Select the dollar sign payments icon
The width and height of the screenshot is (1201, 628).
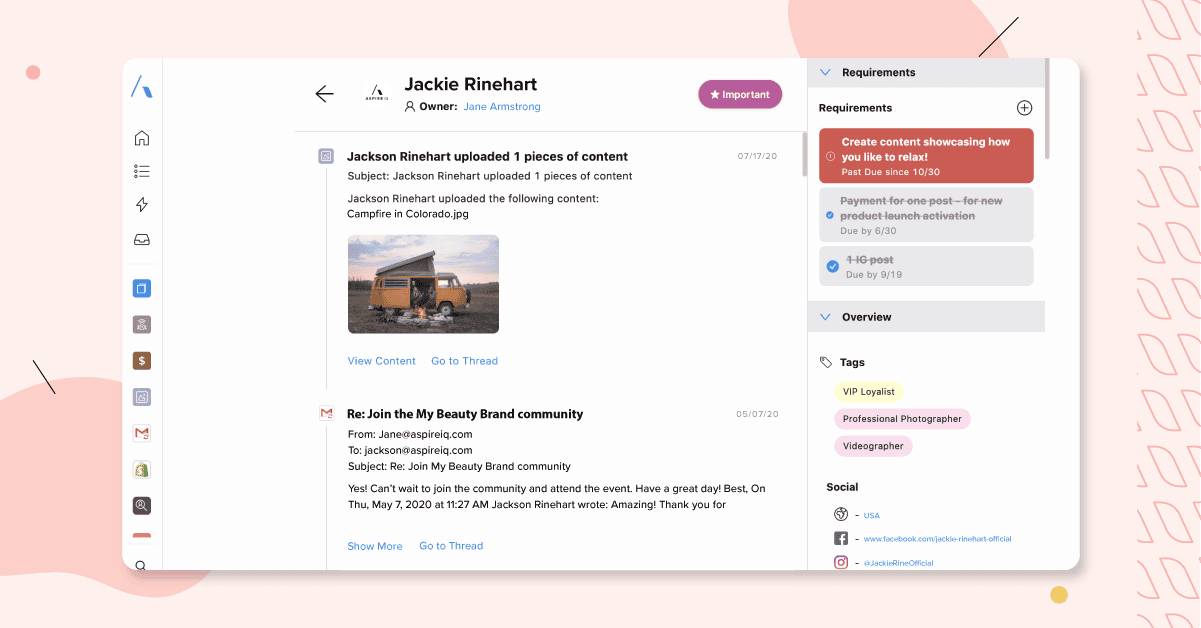pos(141,360)
